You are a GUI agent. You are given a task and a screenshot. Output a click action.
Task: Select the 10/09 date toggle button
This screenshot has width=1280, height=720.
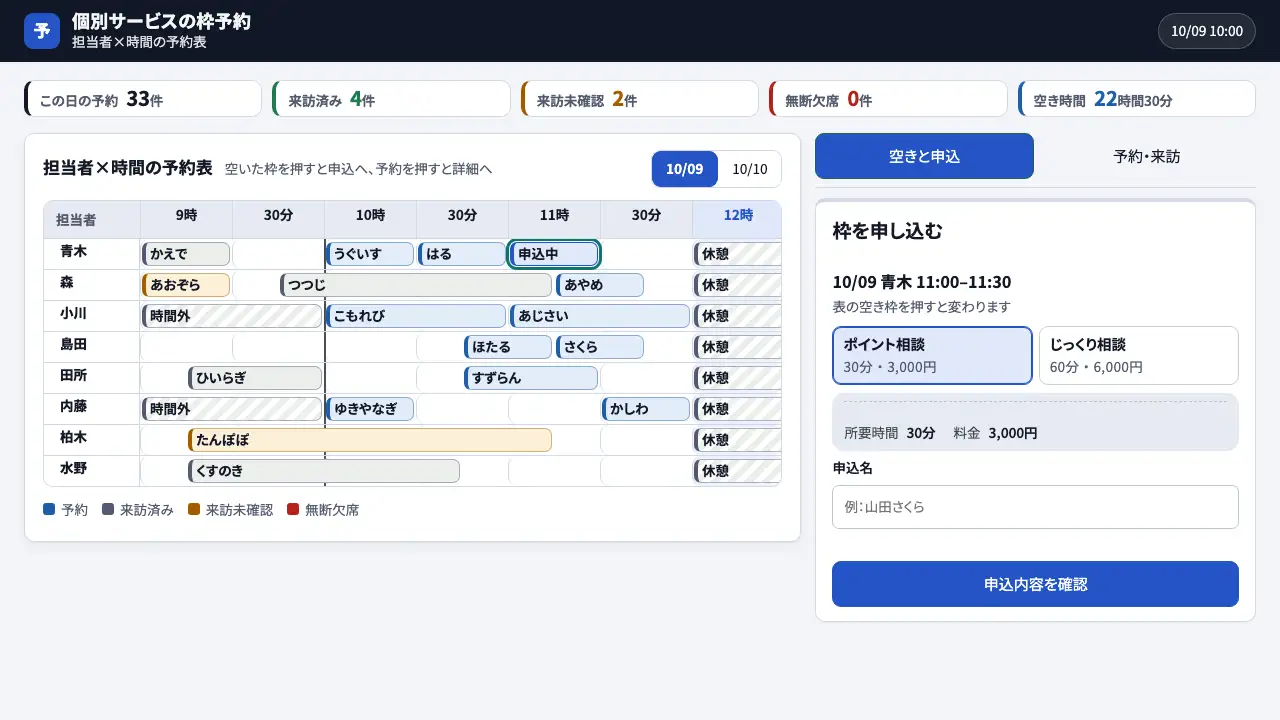coord(685,169)
